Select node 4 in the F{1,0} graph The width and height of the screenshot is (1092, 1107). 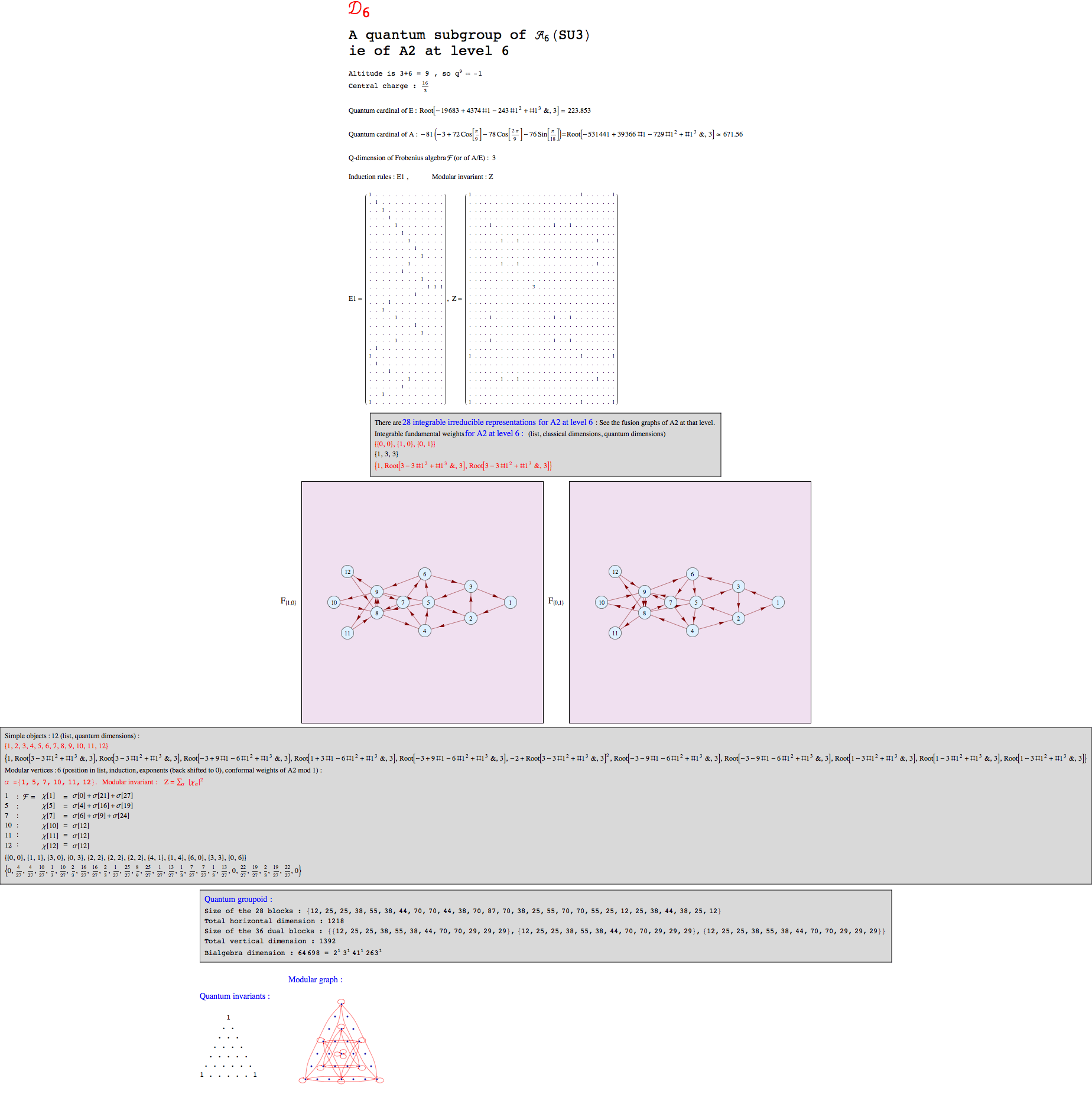424,631
